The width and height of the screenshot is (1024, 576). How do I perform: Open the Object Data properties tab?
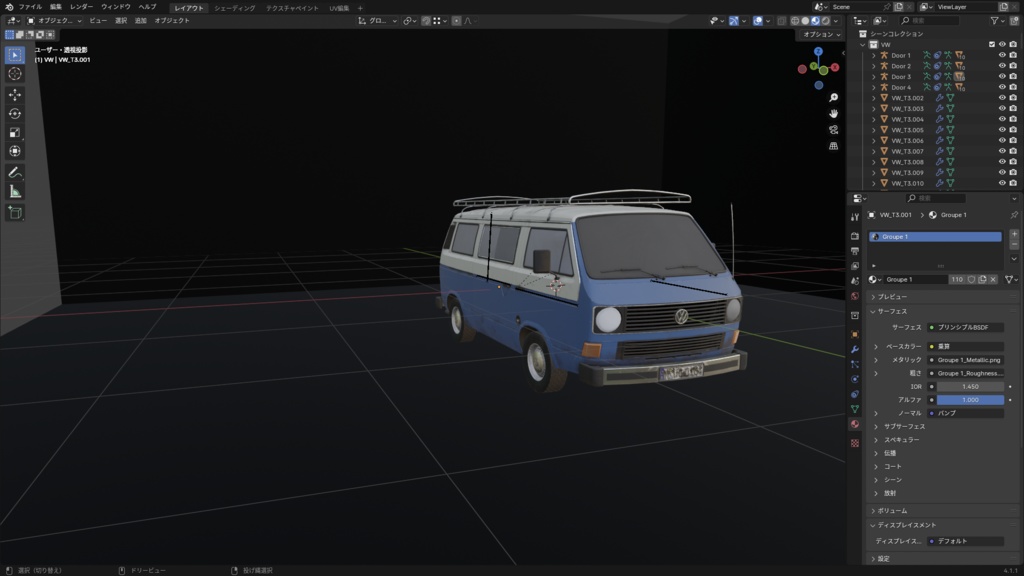(x=855, y=409)
